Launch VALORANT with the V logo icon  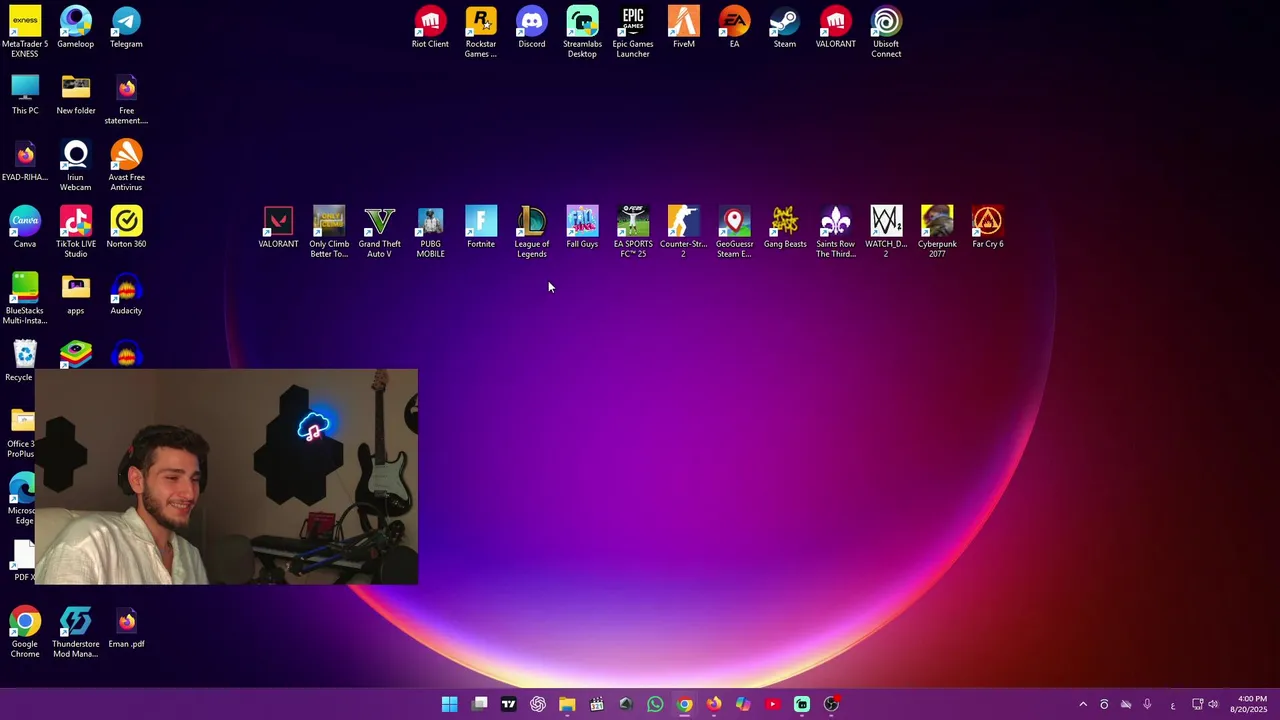pos(278,227)
